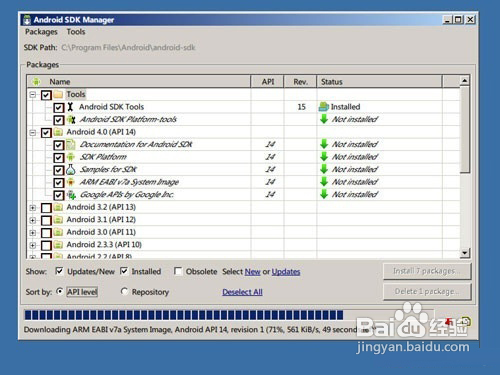Click the Updates selection link
Image resolution: width=500 pixels, height=375 pixels.
(286, 272)
